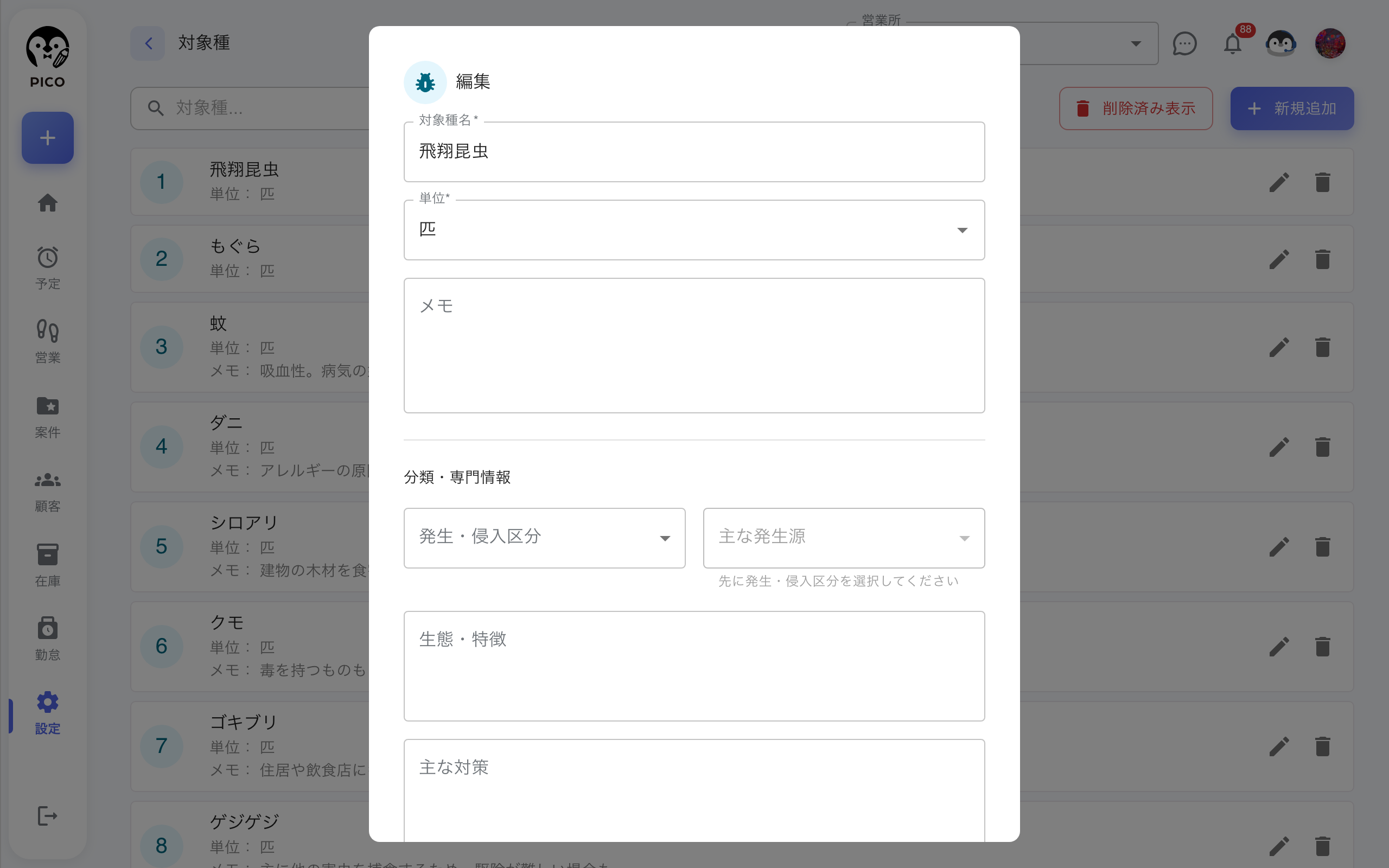Delete the ダニ row with trash icon

[1323, 447]
